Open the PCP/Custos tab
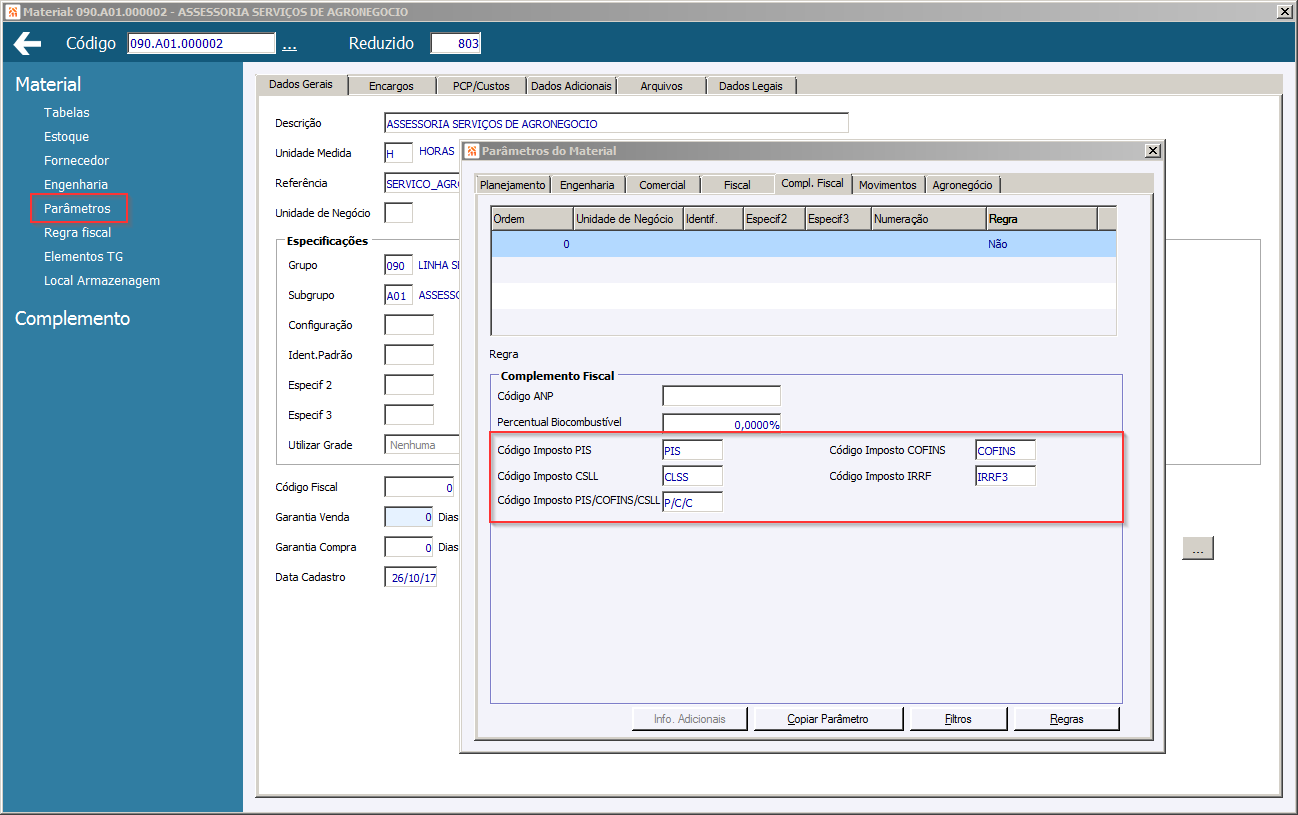This screenshot has height=815, width=1298. click(481, 86)
